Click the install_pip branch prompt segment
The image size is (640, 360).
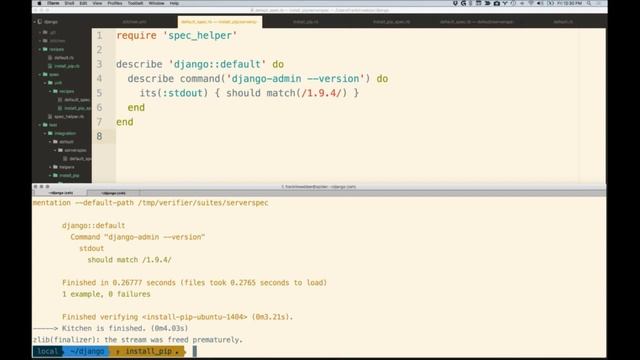point(147,351)
